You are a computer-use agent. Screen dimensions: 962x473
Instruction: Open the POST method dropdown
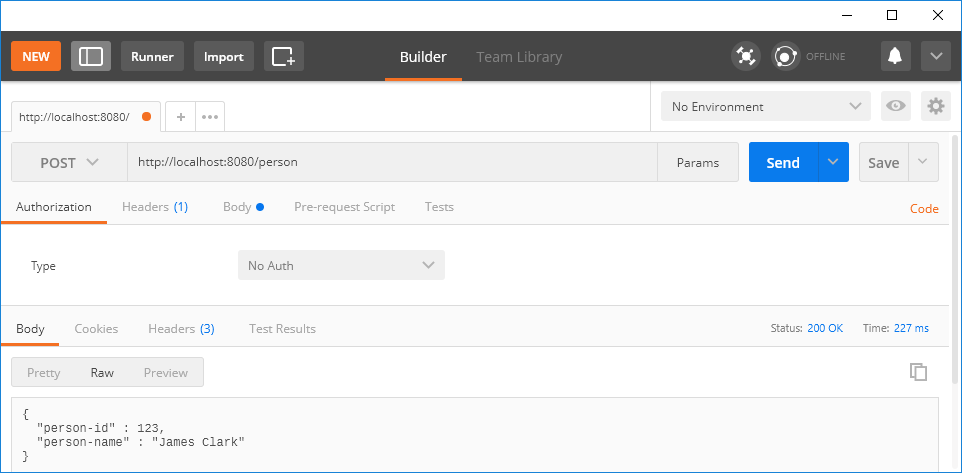pos(69,163)
